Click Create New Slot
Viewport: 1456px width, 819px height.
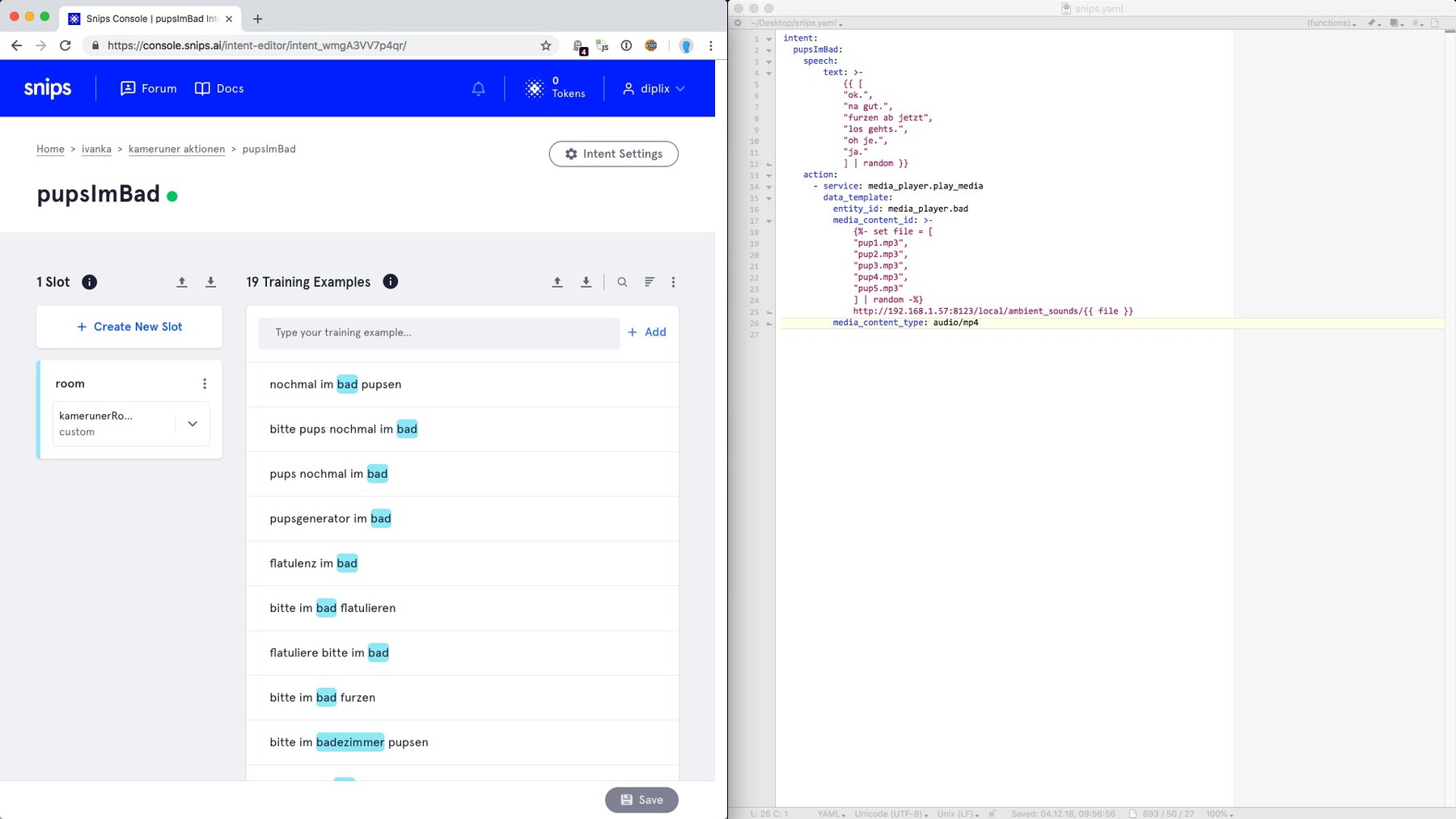pyautogui.click(x=129, y=327)
